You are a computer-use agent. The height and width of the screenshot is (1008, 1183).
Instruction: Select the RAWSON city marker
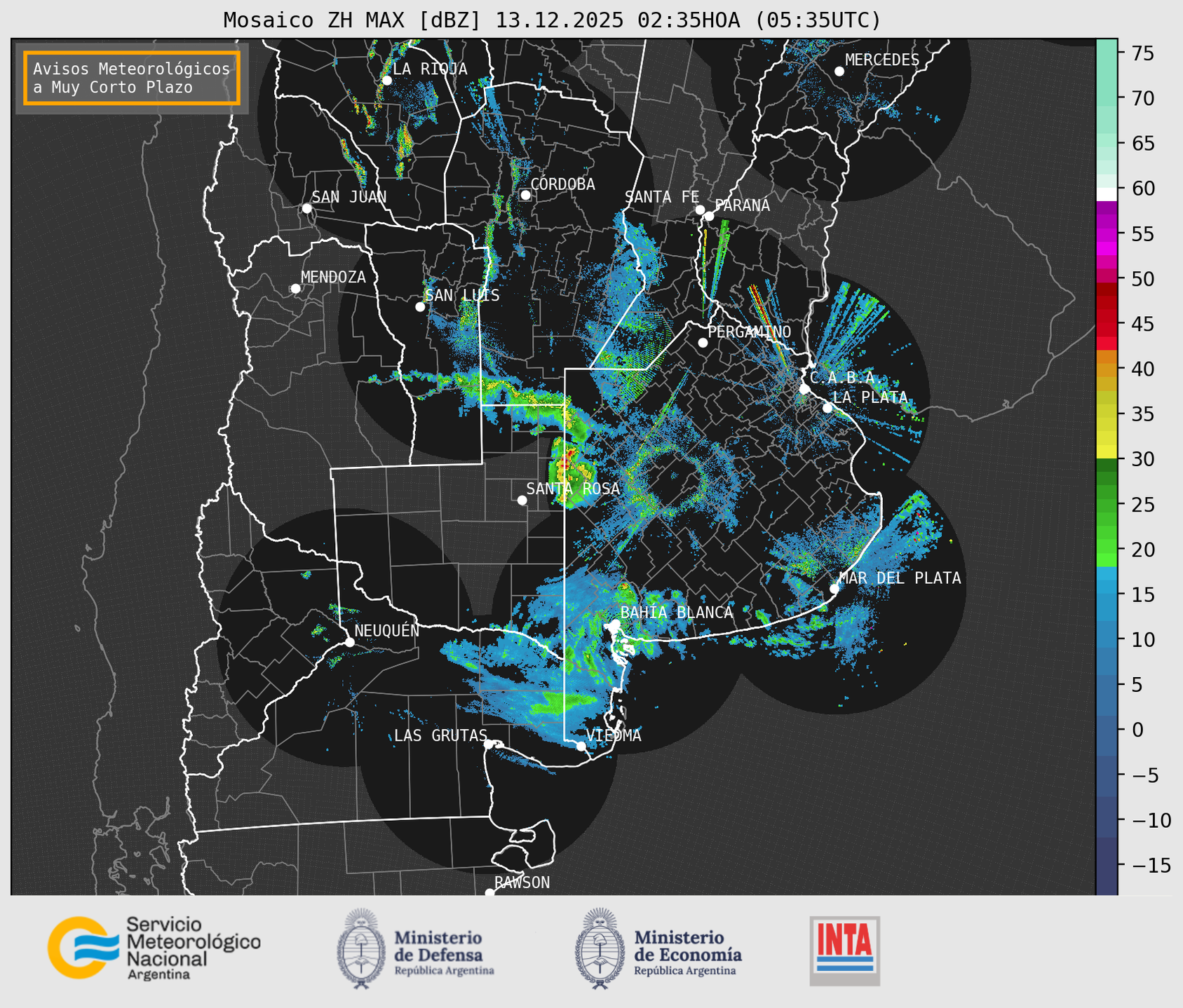(489, 892)
